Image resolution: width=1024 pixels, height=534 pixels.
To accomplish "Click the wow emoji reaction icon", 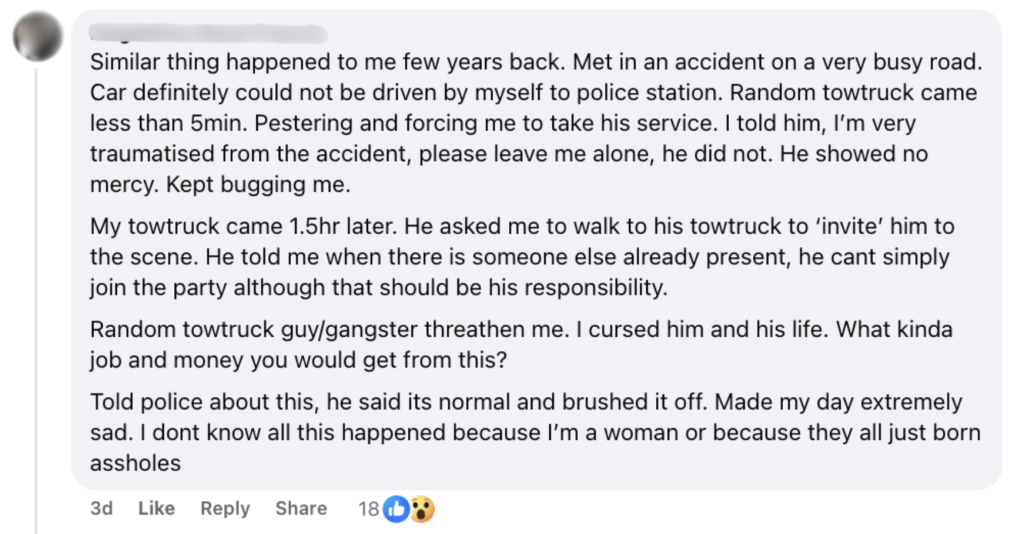I will pyautogui.click(x=422, y=509).
